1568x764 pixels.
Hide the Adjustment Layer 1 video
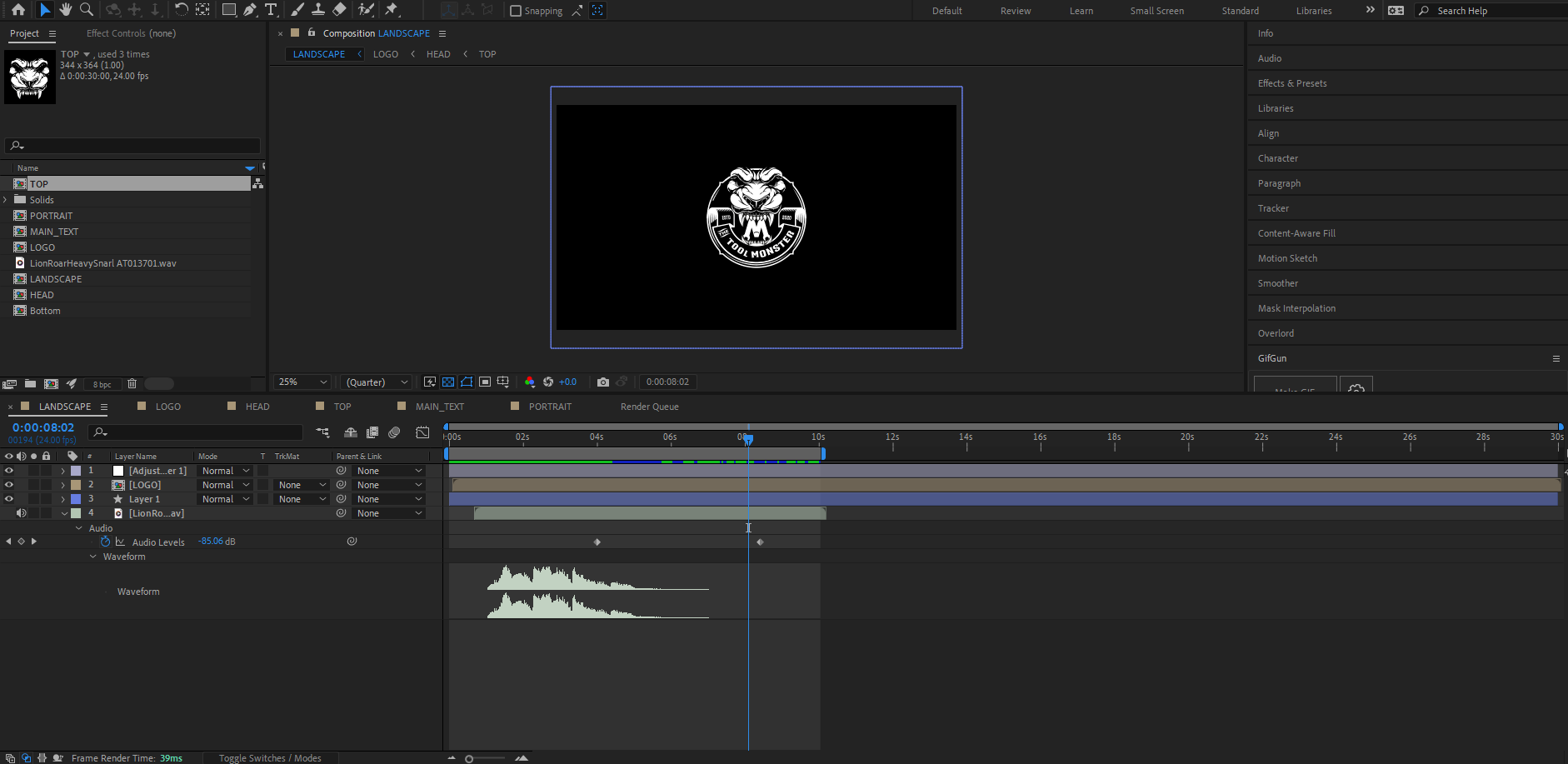pyautogui.click(x=9, y=471)
